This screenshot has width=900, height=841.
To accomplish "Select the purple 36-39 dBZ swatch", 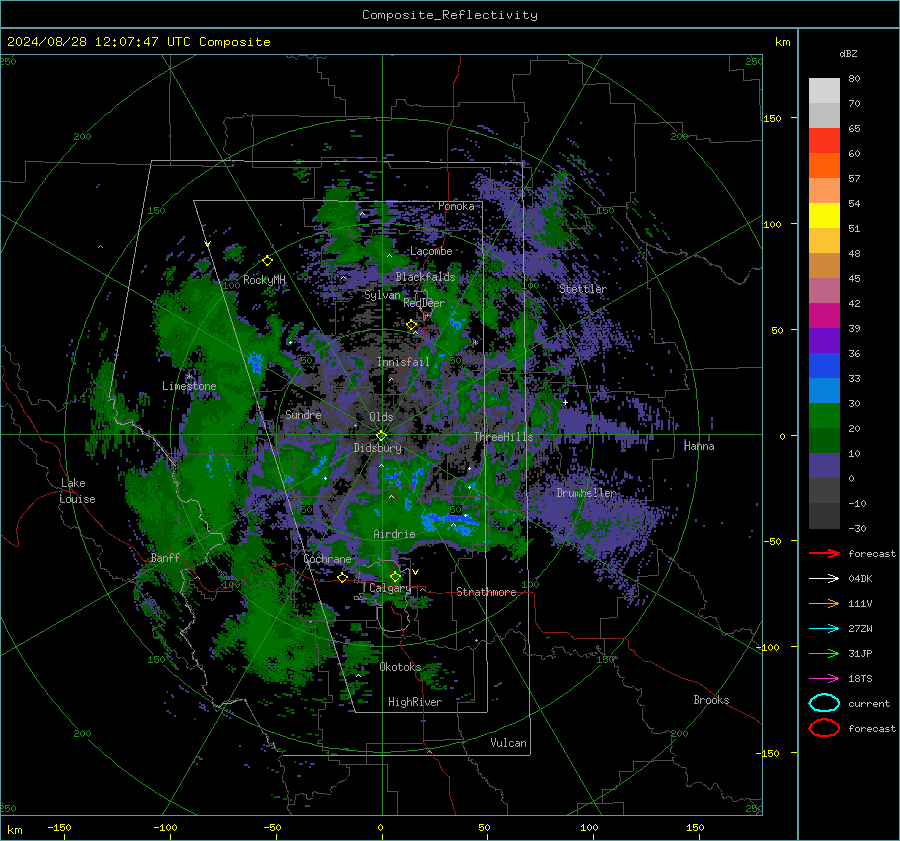I will tap(824, 341).
